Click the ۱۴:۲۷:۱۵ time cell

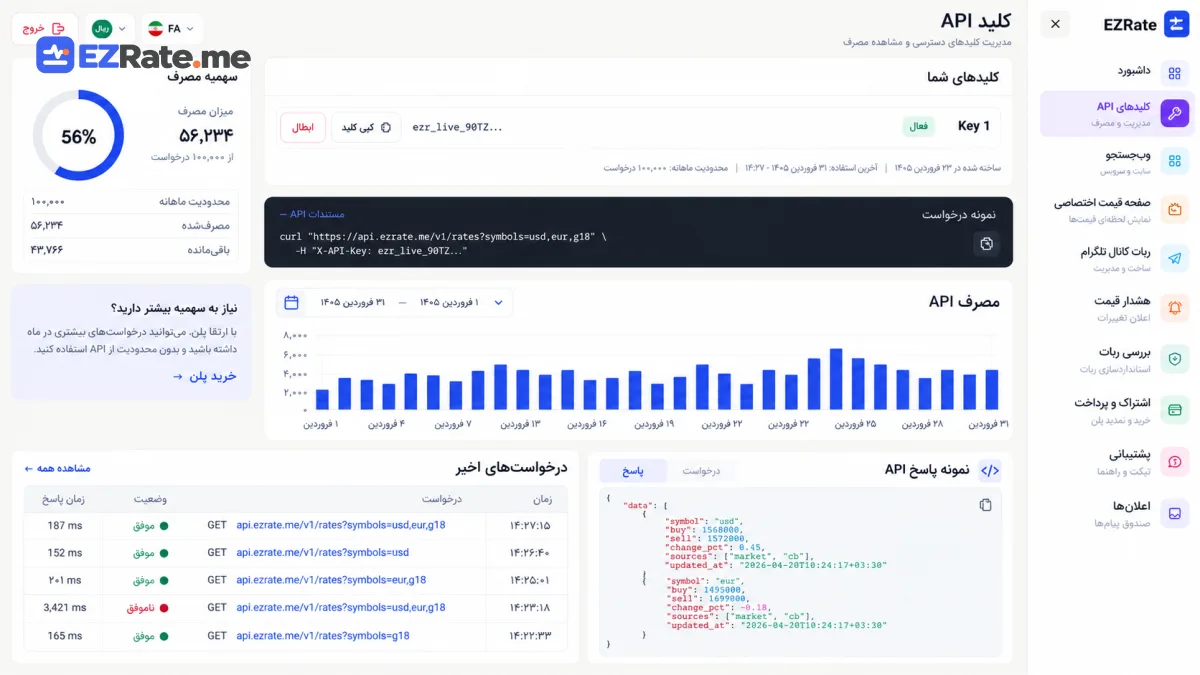[x=529, y=525]
